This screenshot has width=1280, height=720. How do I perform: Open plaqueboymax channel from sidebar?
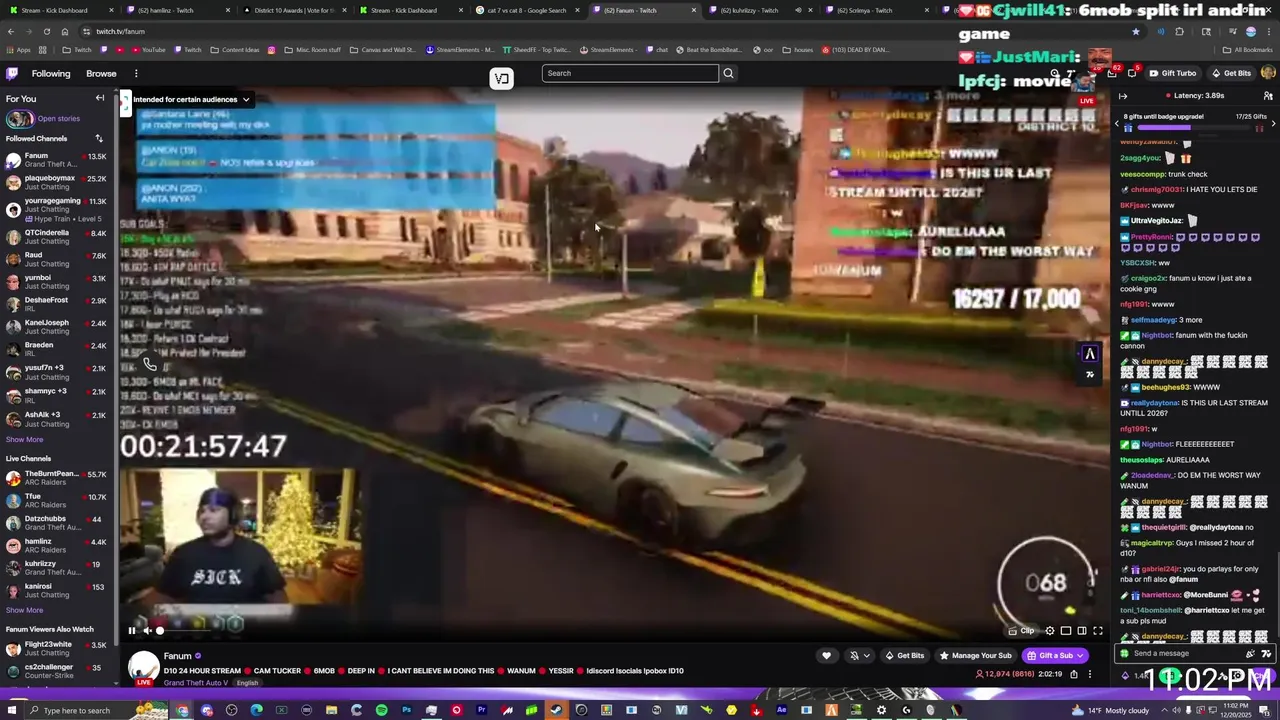(56, 182)
